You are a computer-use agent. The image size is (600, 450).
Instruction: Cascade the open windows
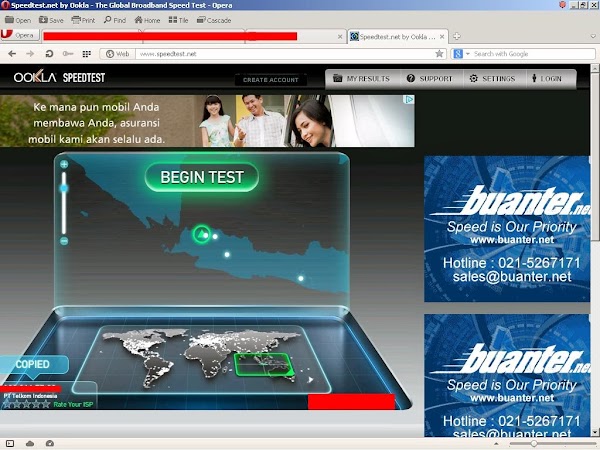214,20
